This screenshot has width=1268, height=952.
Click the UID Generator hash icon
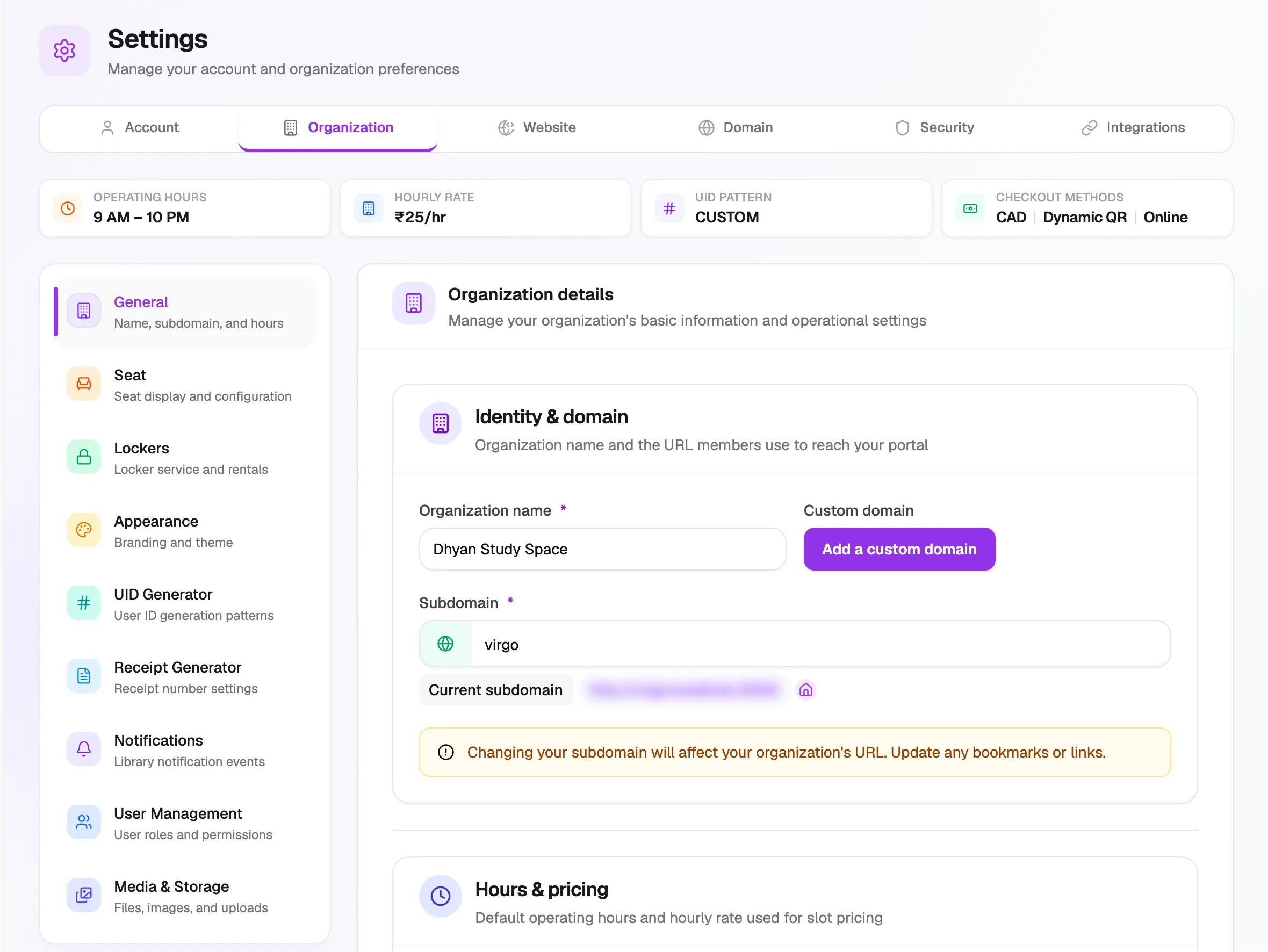point(84,603)
